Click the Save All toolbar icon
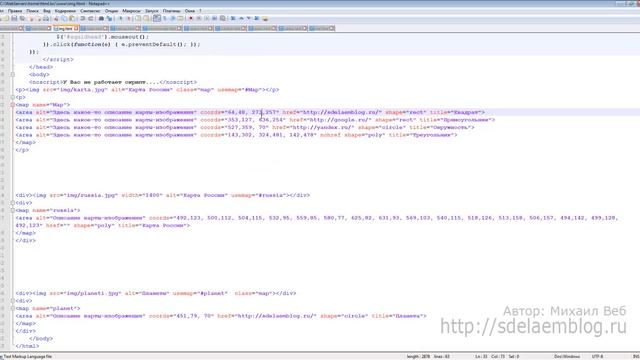 point(22,18)
